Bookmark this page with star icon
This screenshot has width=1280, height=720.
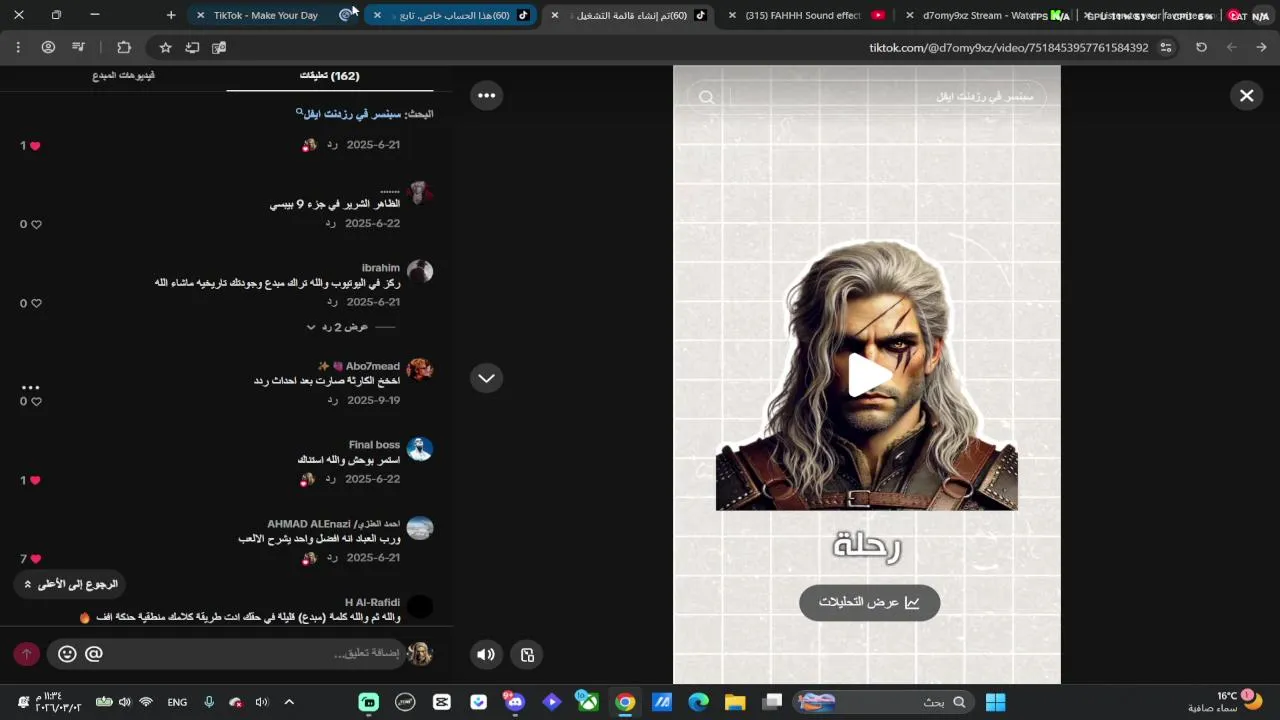(166, 47)
